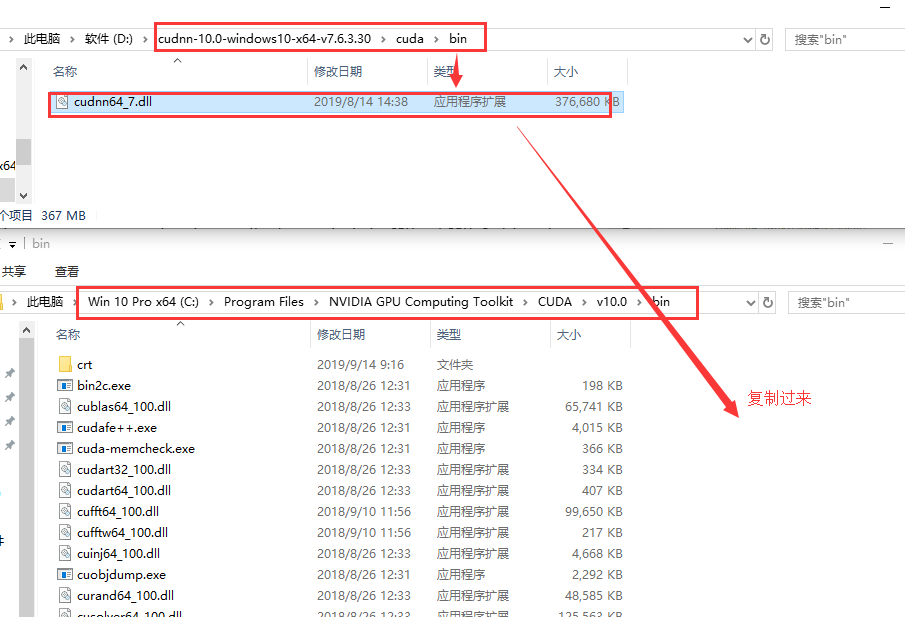The image size is (905, 617).
Task: Select cufft64_100.dll file name
Action: coord(118,511)
